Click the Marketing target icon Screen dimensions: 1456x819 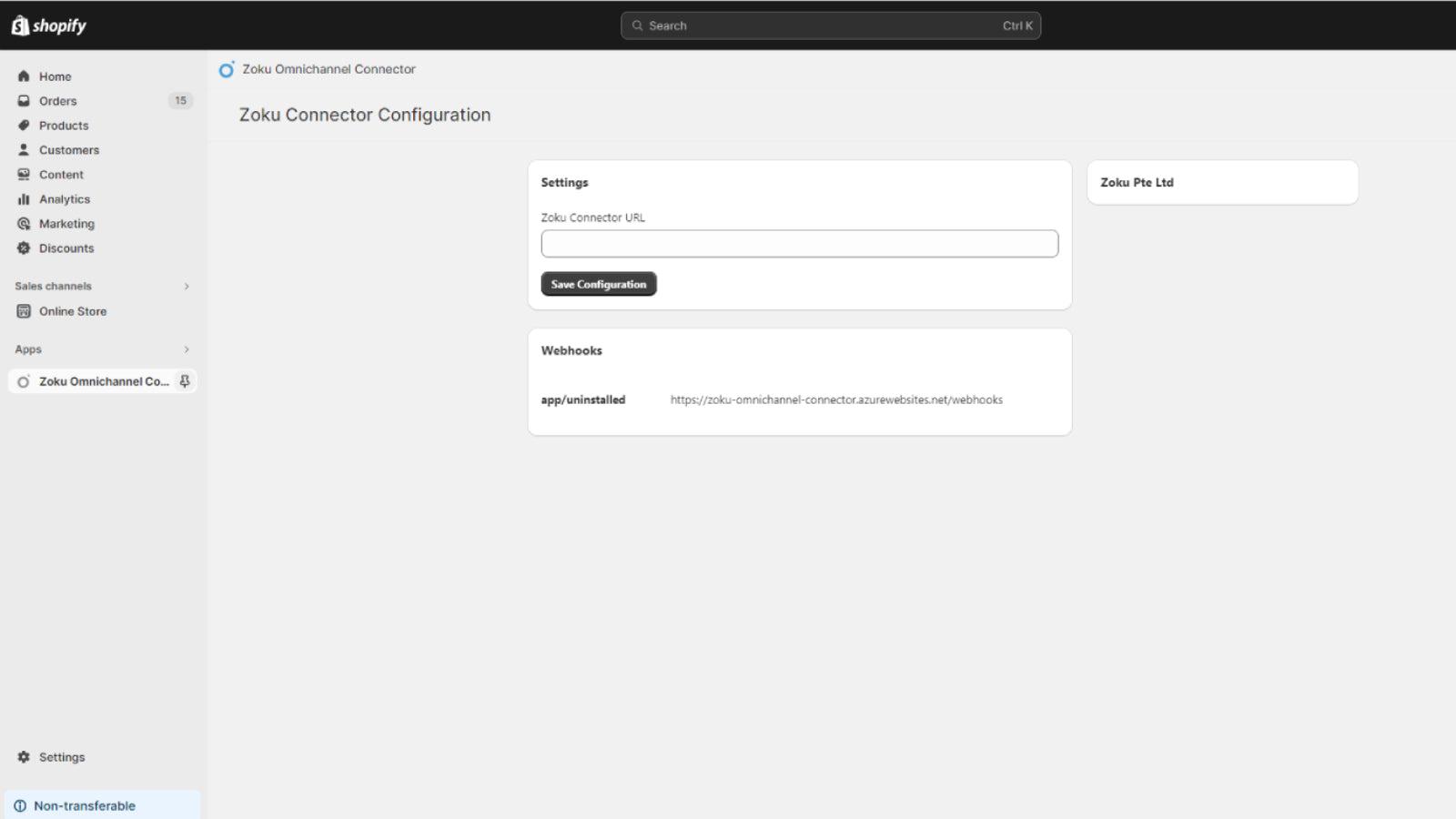[x=24, y=224]
